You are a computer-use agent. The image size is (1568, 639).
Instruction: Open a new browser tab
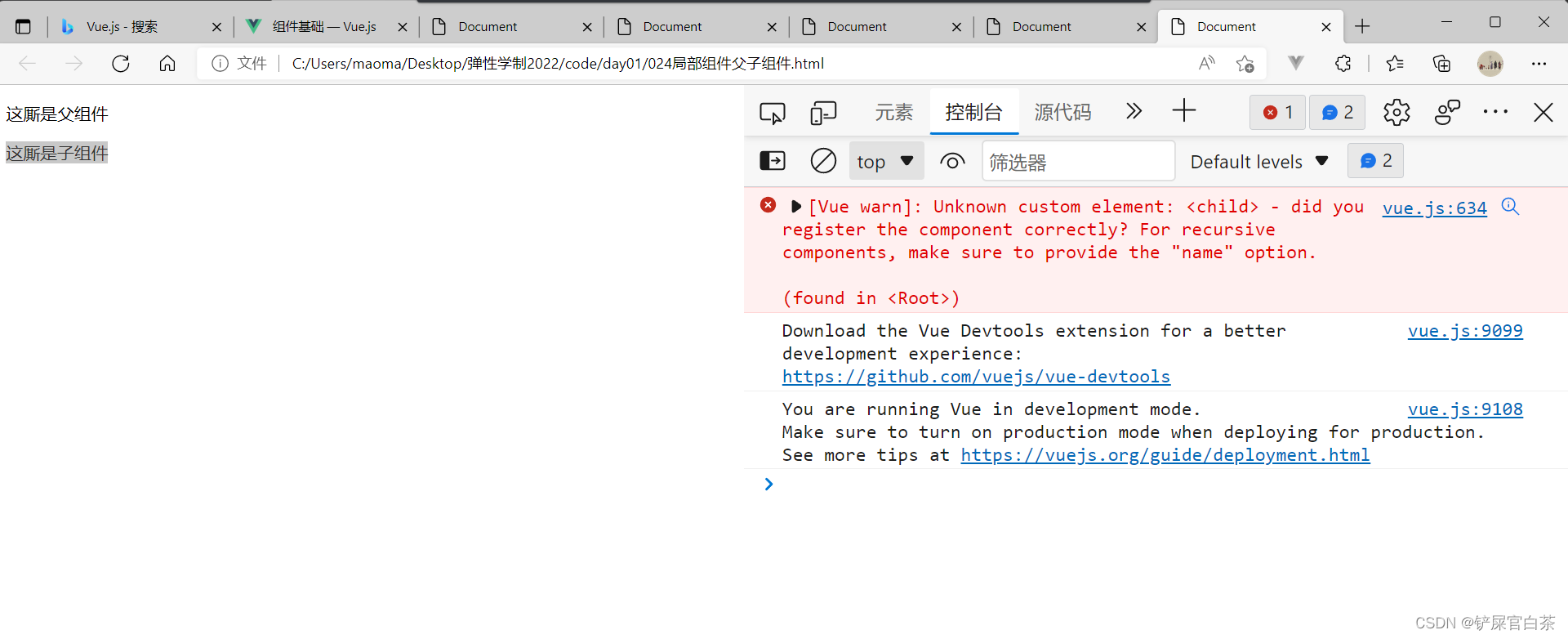coord(1362,26)
